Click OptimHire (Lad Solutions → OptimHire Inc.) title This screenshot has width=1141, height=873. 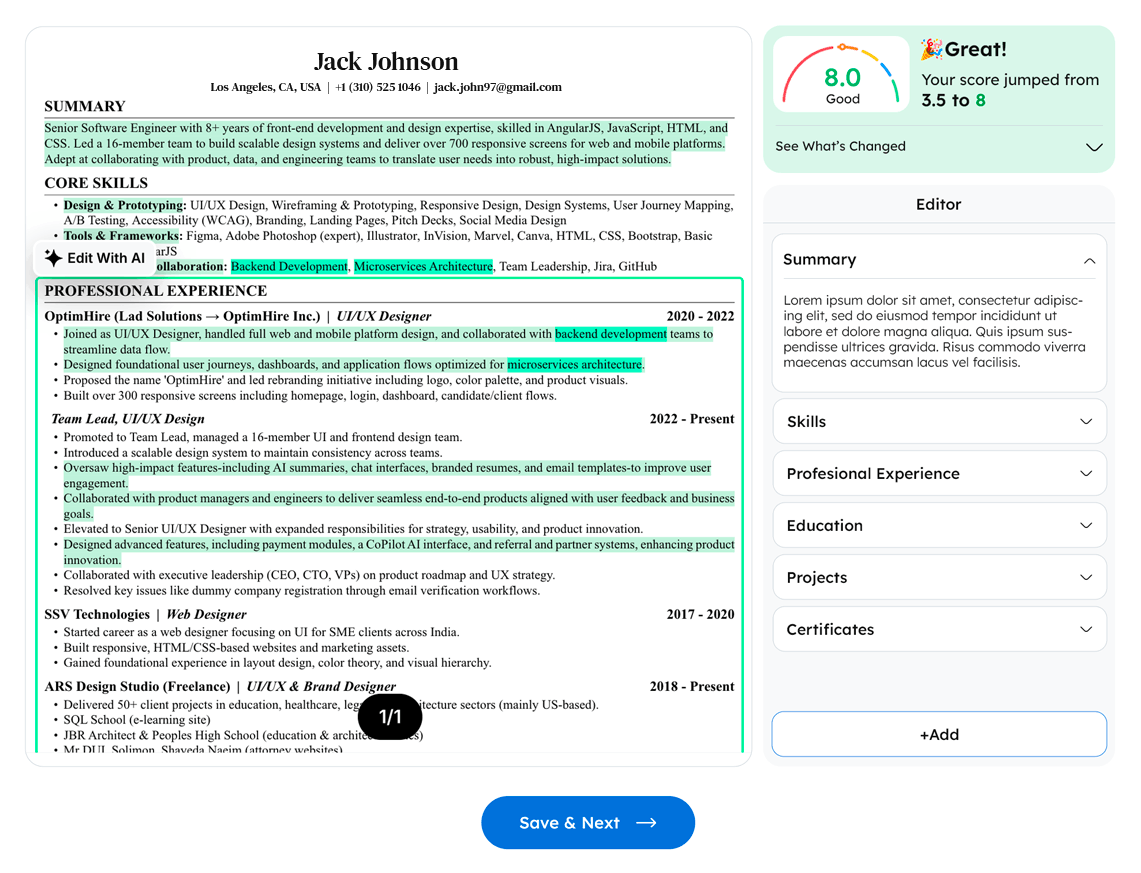(x=182, y=316)
